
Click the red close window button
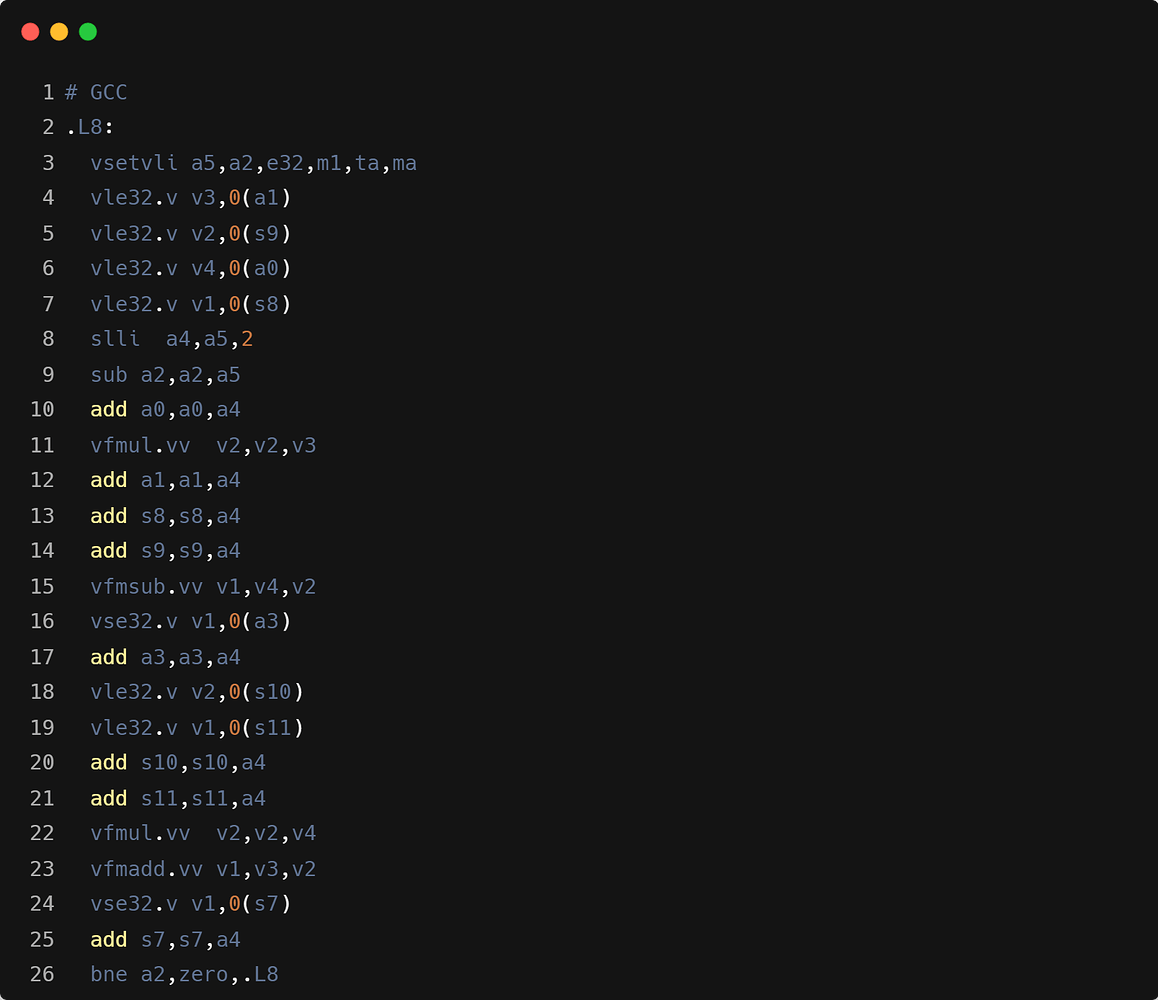30,32
